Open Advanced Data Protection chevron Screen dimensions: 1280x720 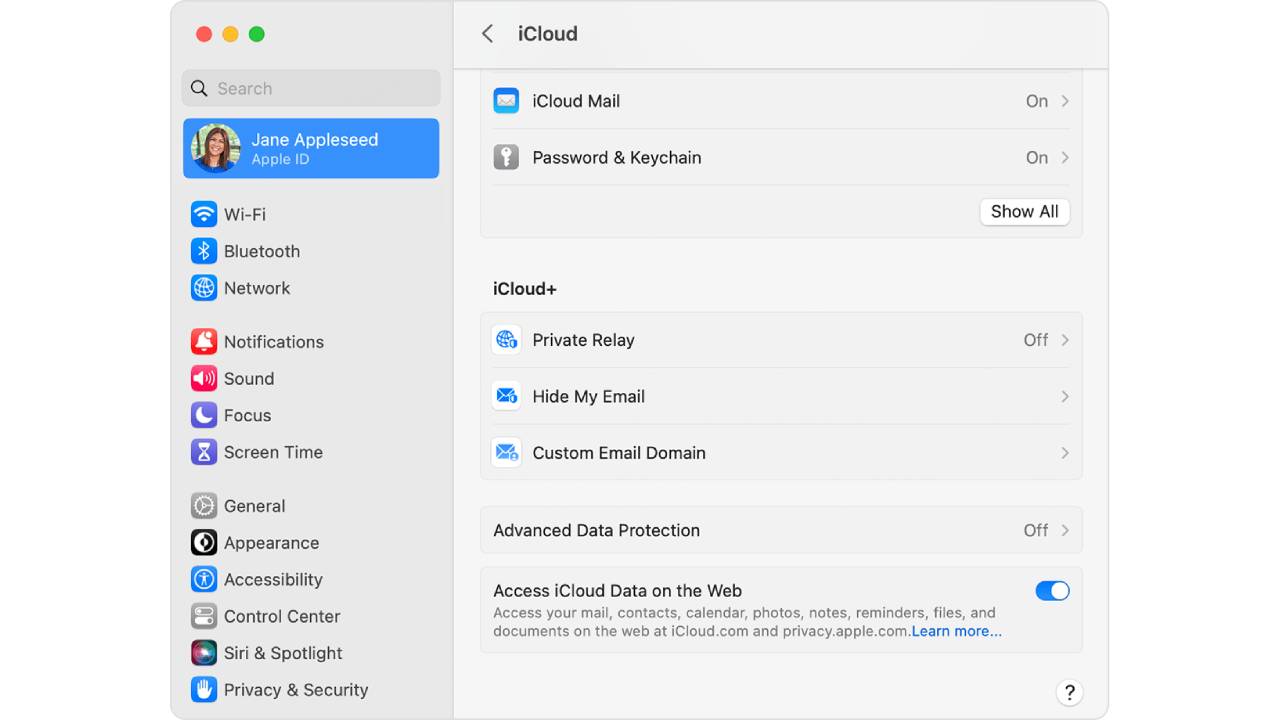click(1065, 530)
